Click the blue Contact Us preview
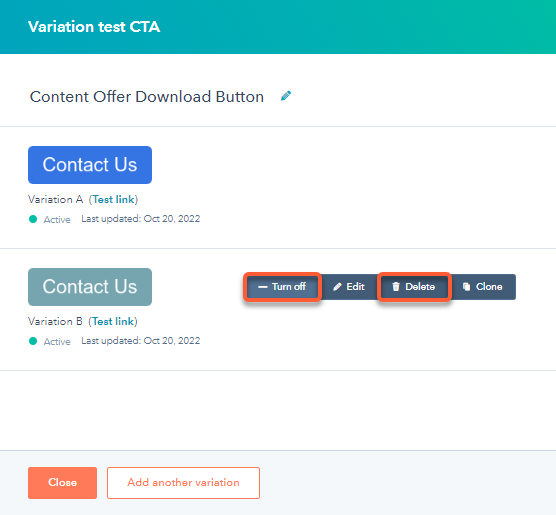 [90, 165]
